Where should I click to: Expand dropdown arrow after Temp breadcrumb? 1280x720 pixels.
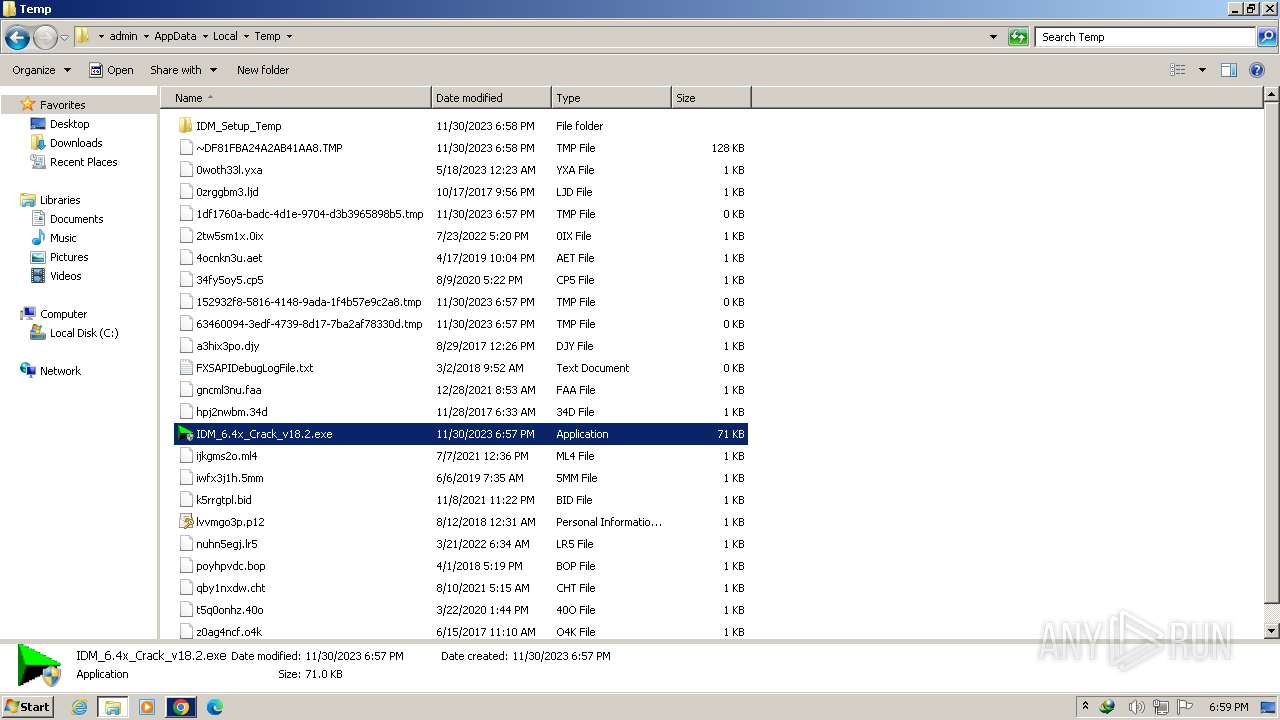pos(289,37)
